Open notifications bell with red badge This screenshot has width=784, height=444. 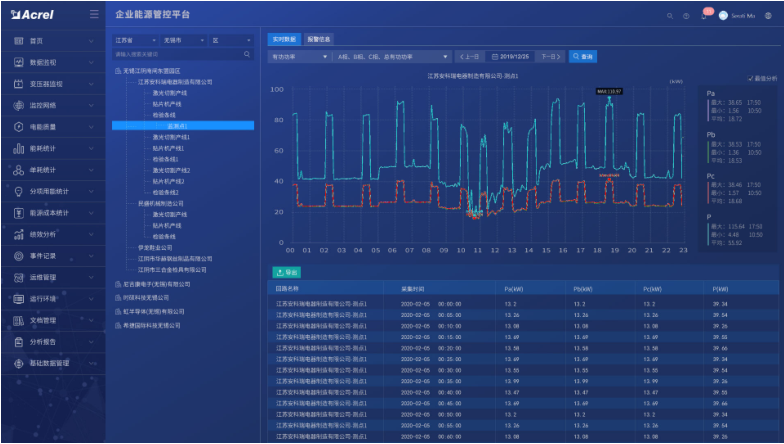point(704,15)
